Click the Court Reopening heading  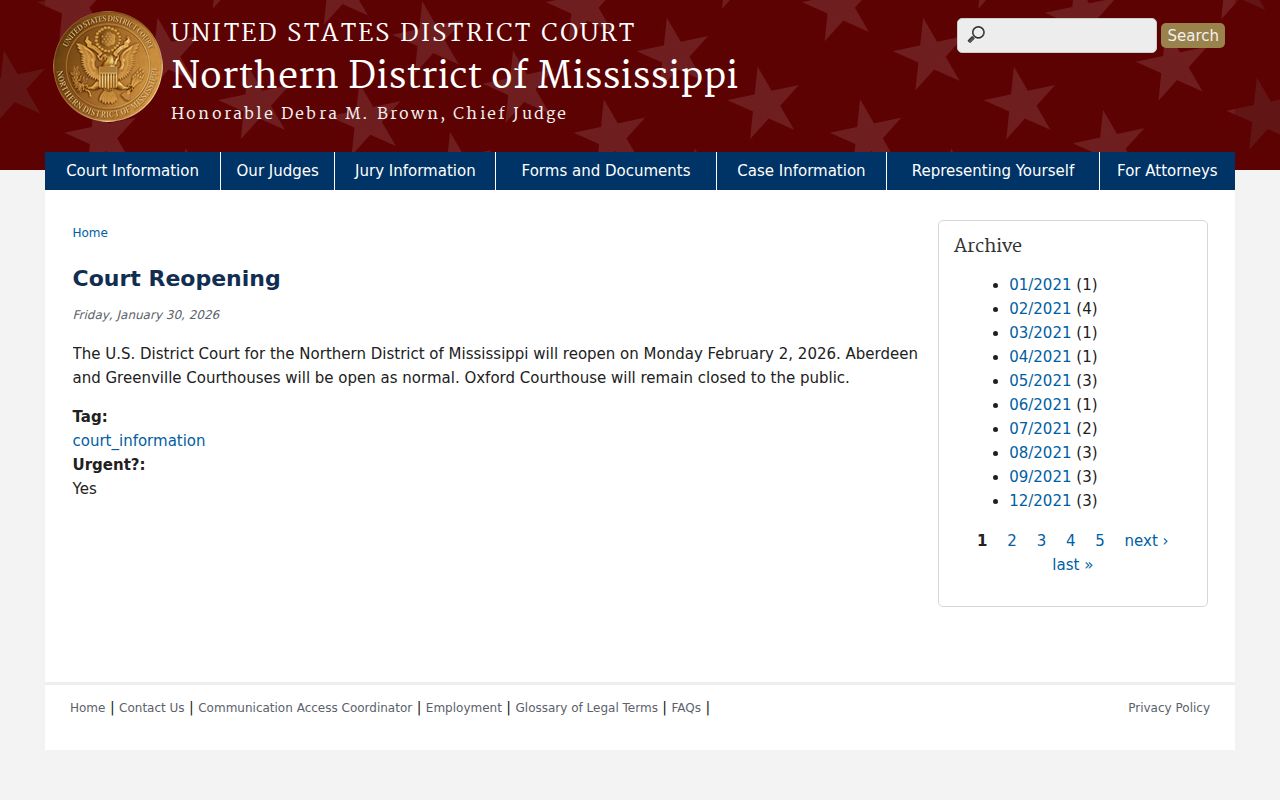click(177, 279)
